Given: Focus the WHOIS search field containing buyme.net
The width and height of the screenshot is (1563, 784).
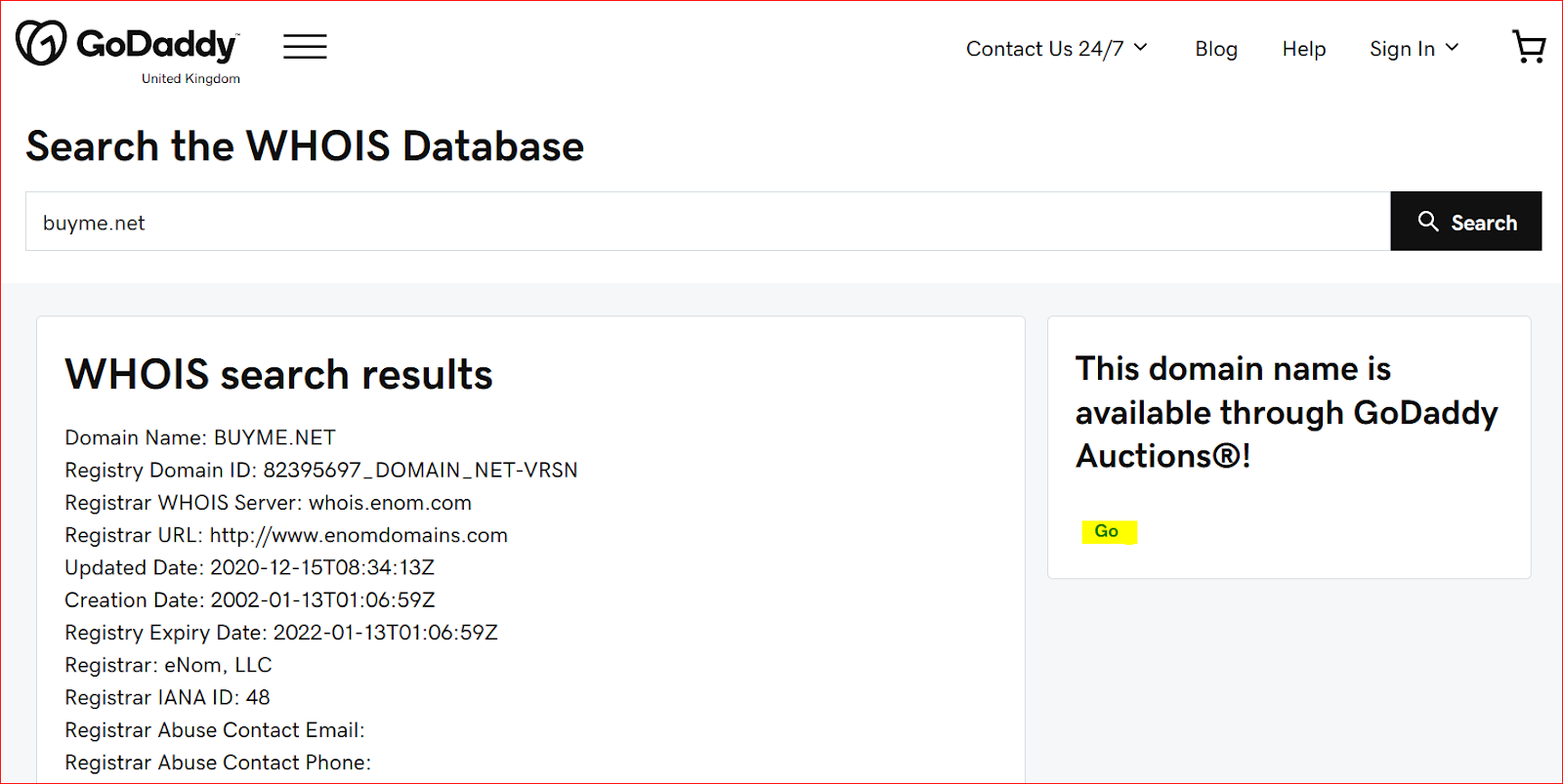Looking at the screenshot, I should click(x=708, y=222).
